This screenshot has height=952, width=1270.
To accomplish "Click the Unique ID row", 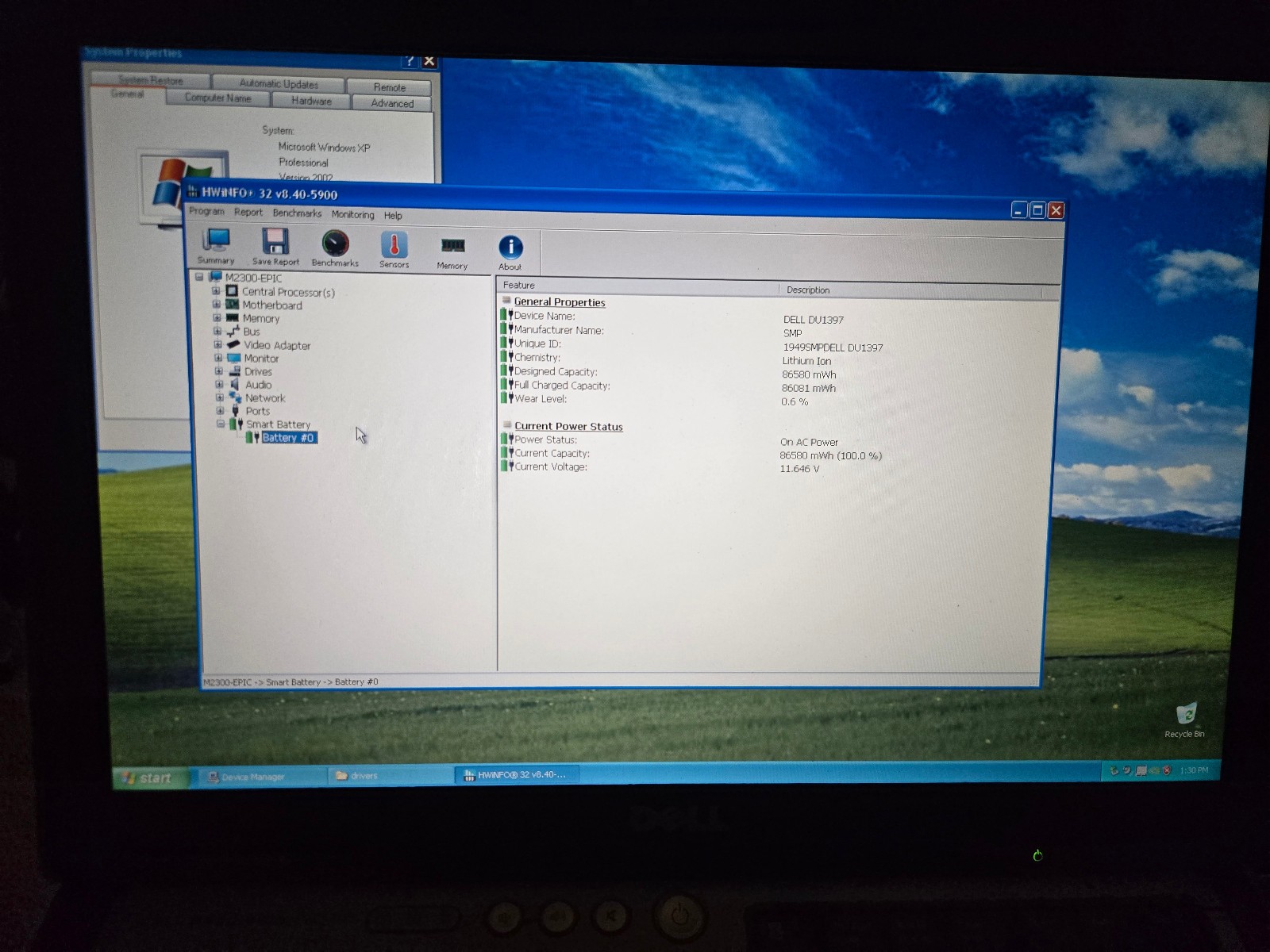I will 777,345.
